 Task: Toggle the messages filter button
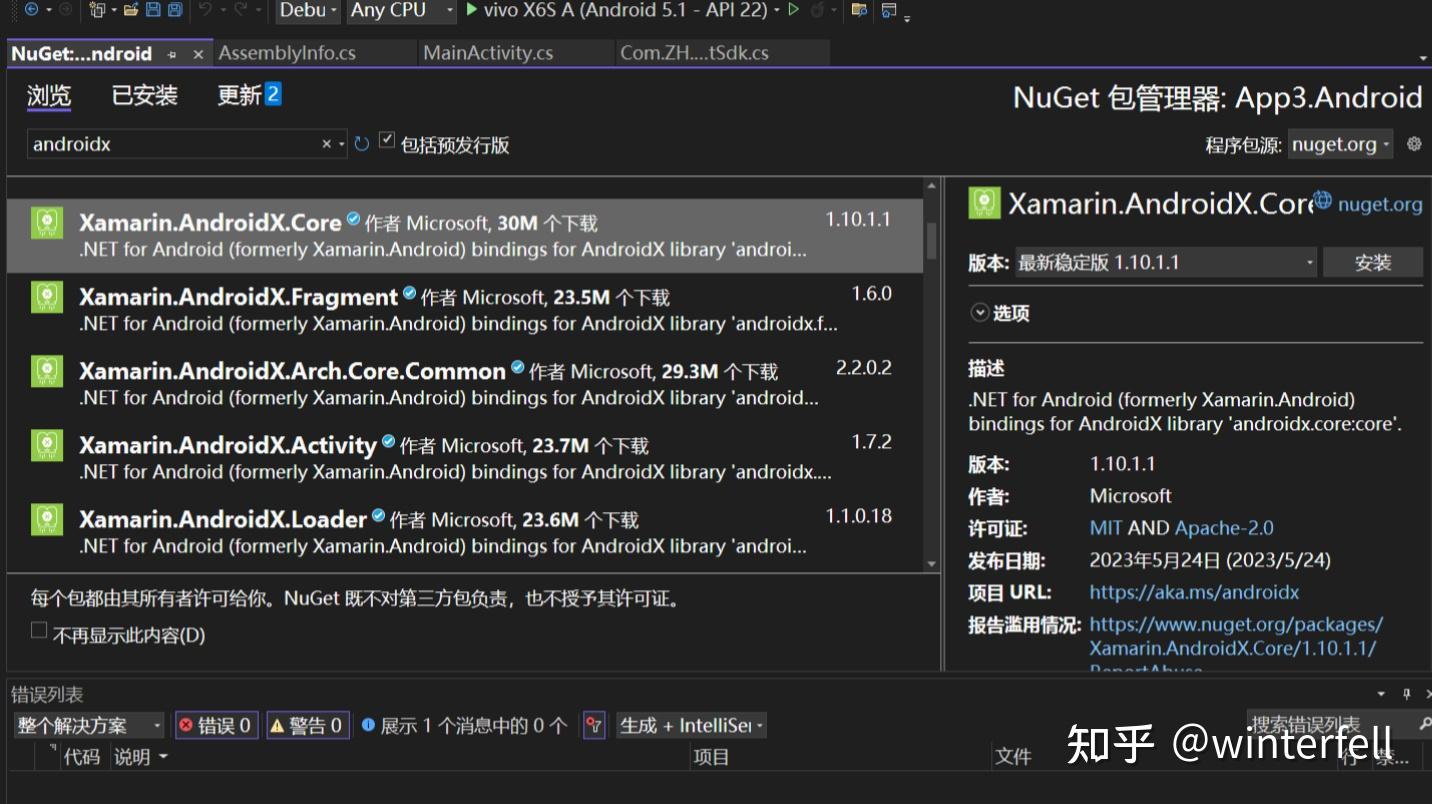click(x=465, y=725)
